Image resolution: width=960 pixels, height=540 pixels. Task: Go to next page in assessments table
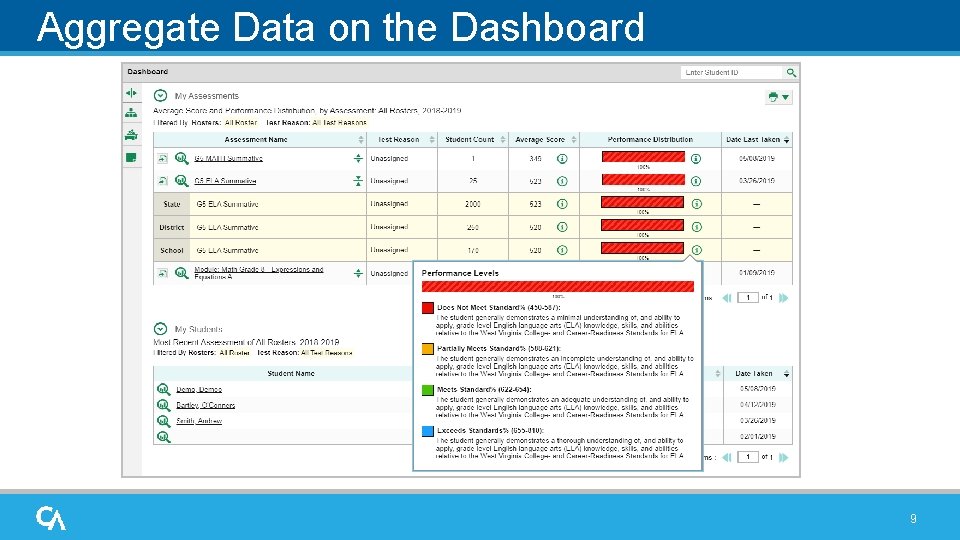[x=784, y=298]
